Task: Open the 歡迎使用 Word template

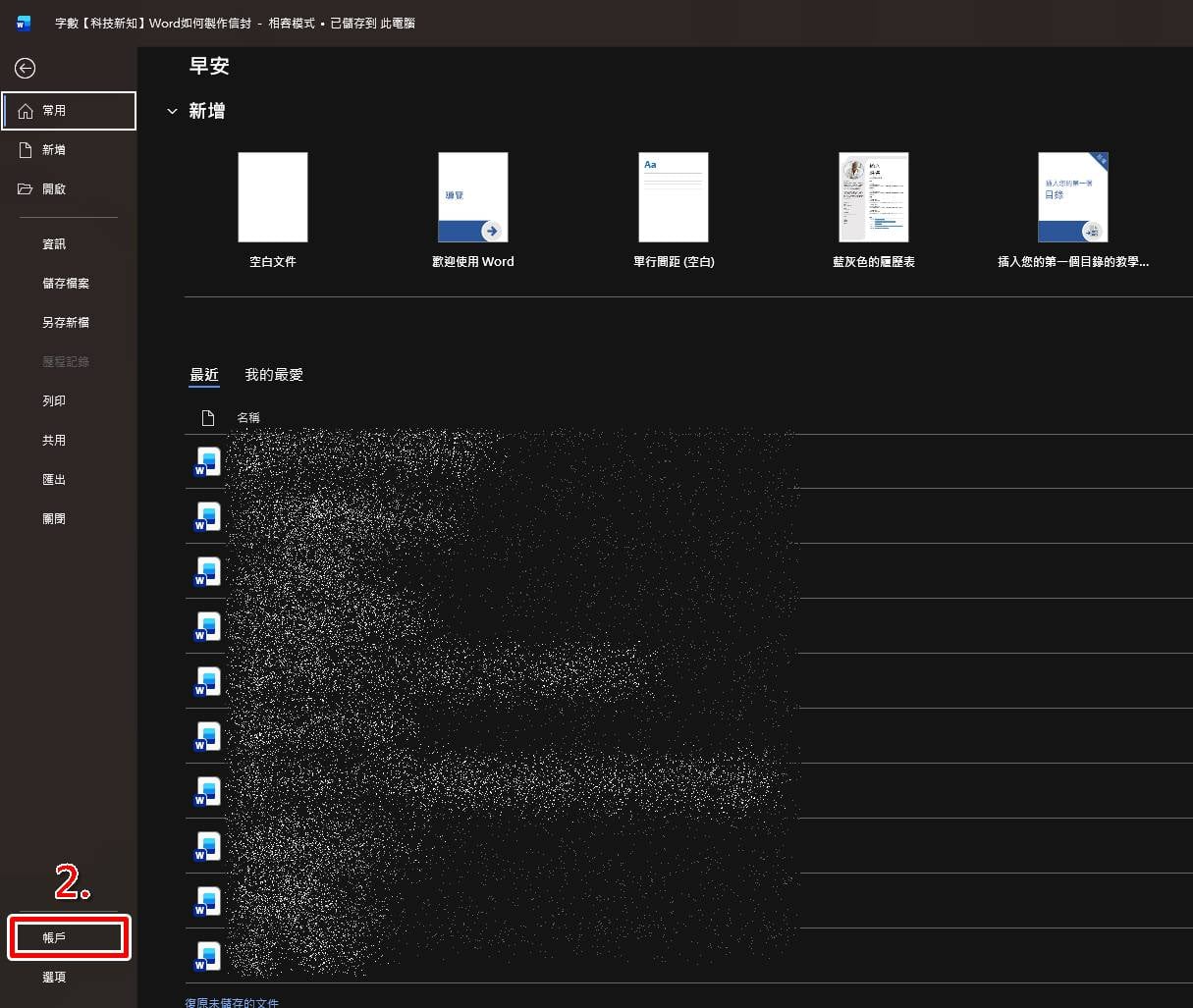Action: (x=473, y=210)
